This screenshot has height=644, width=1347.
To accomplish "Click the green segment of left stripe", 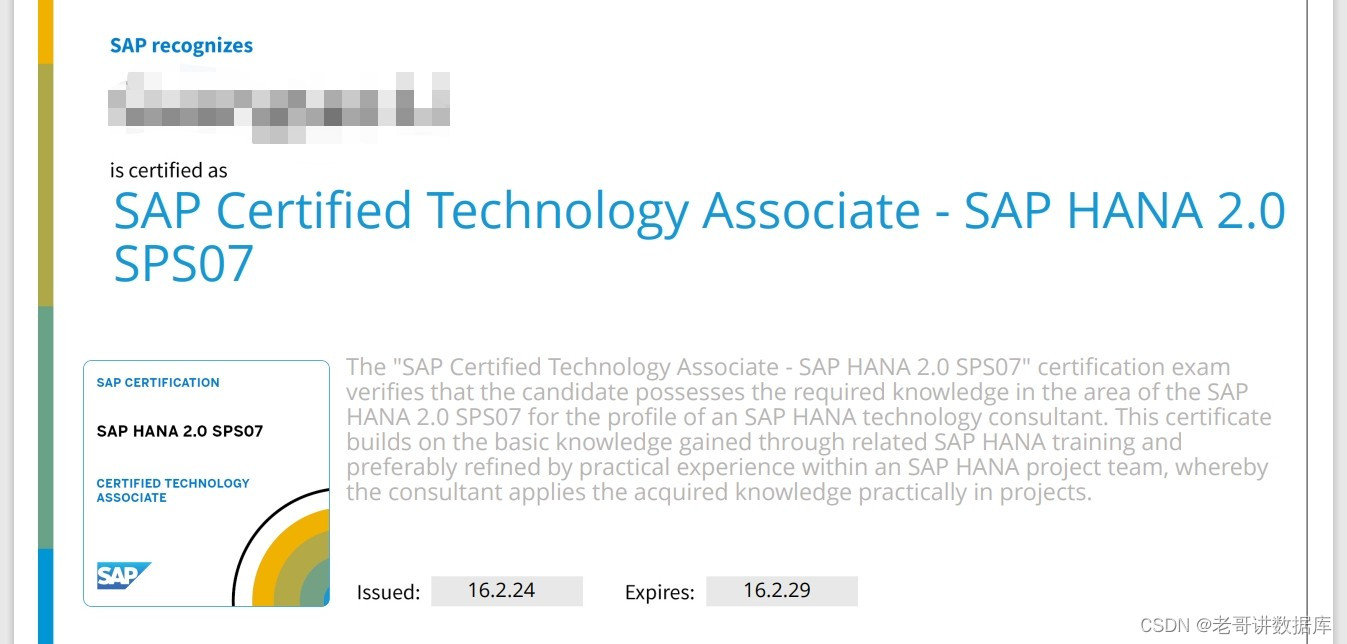I will click(x=45, y=427).
